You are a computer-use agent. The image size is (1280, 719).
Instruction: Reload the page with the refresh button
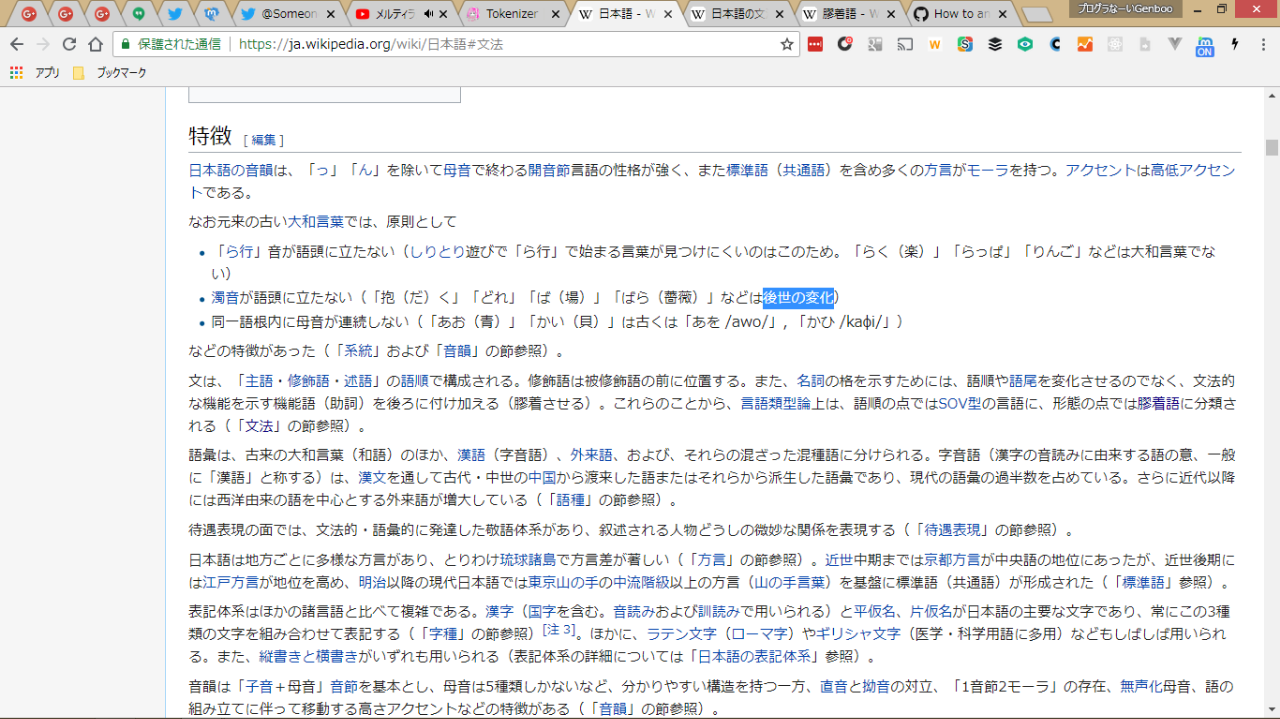(69, 44)
